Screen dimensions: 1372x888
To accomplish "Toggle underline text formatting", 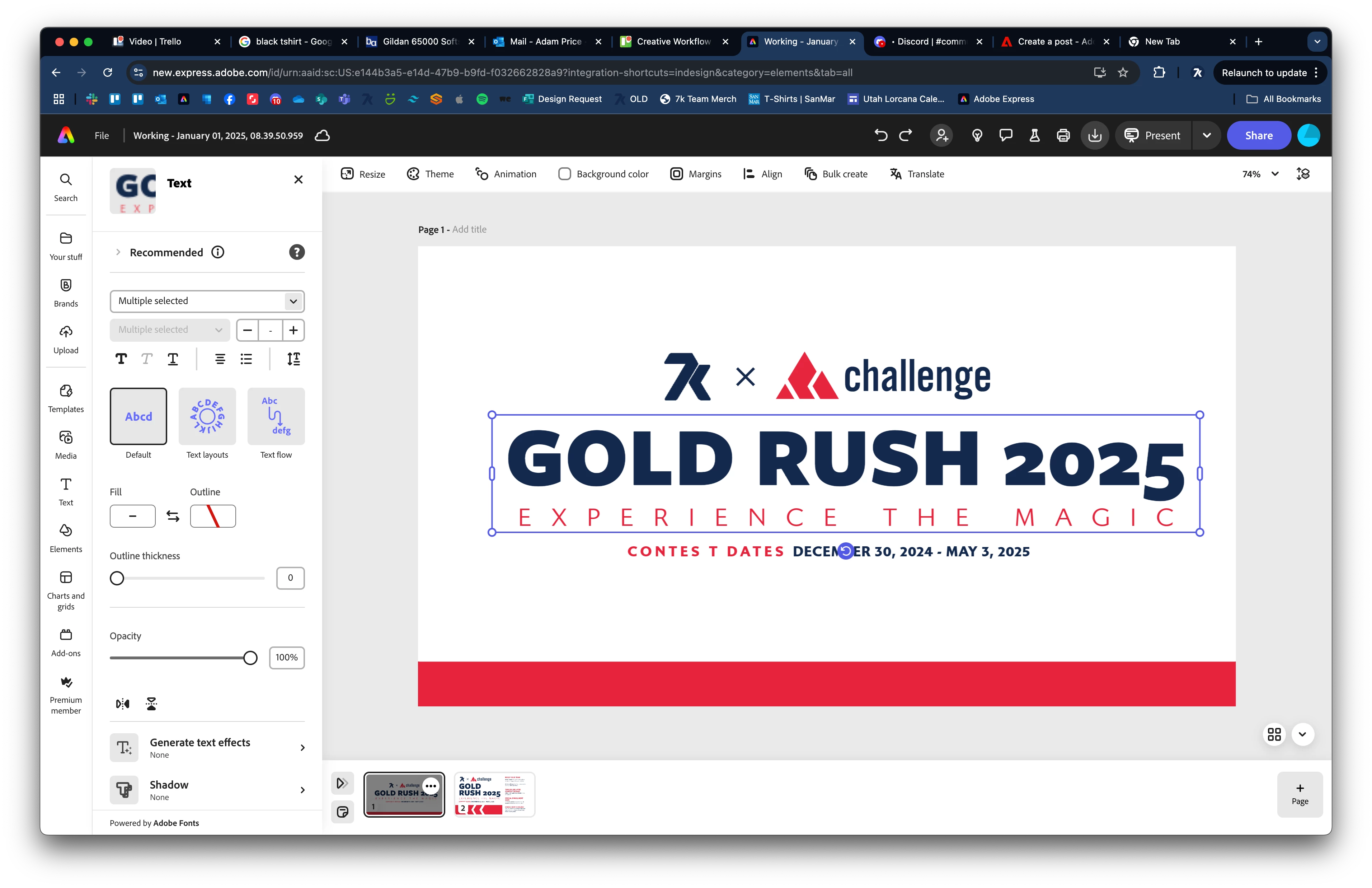I will [x=172, y=359].
